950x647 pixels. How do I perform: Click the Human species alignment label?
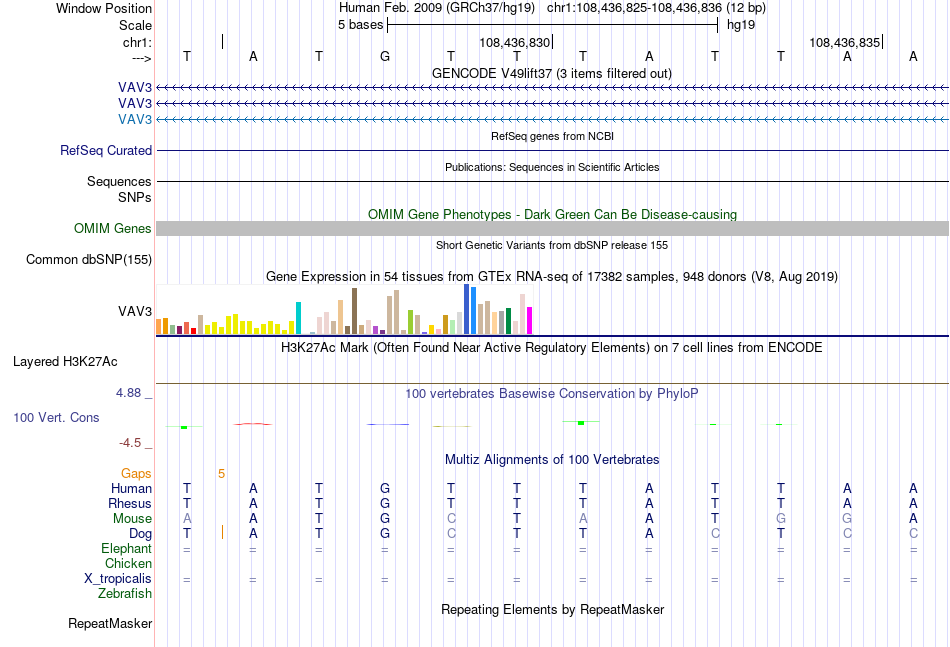[131, 488]
